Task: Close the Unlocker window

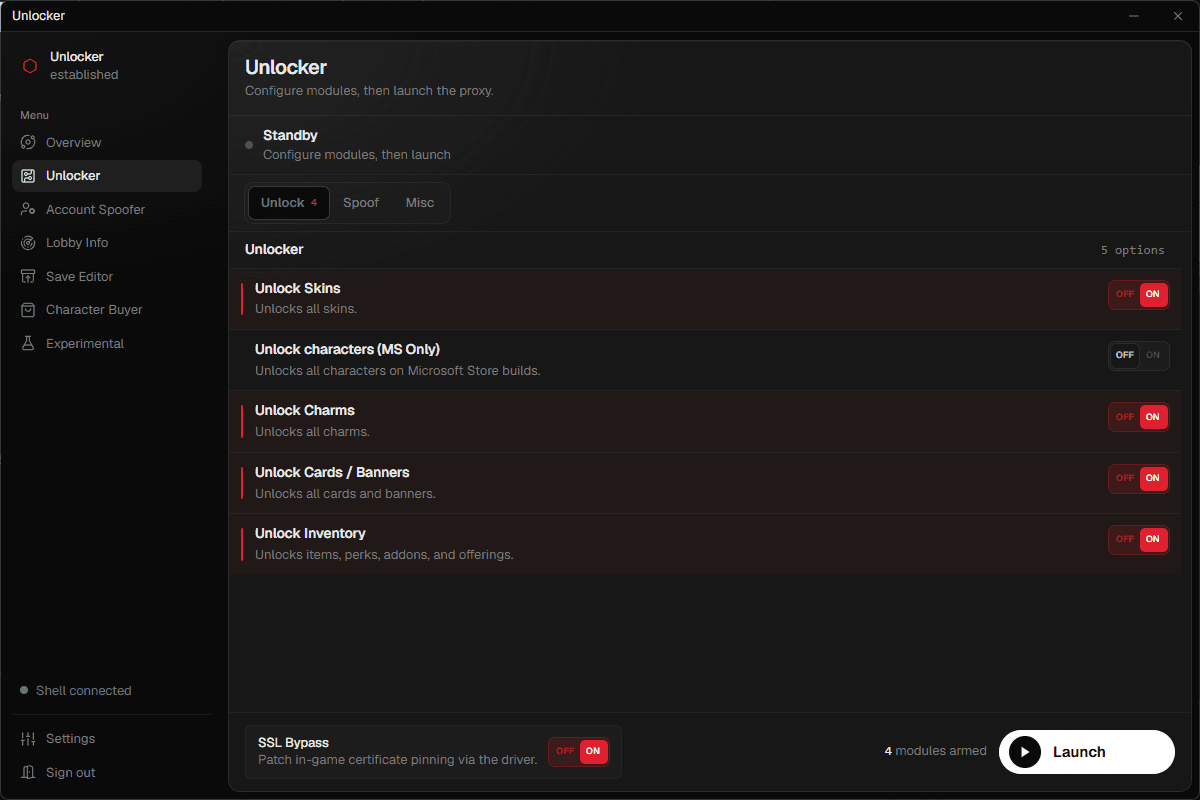Action: [1178, 16]
